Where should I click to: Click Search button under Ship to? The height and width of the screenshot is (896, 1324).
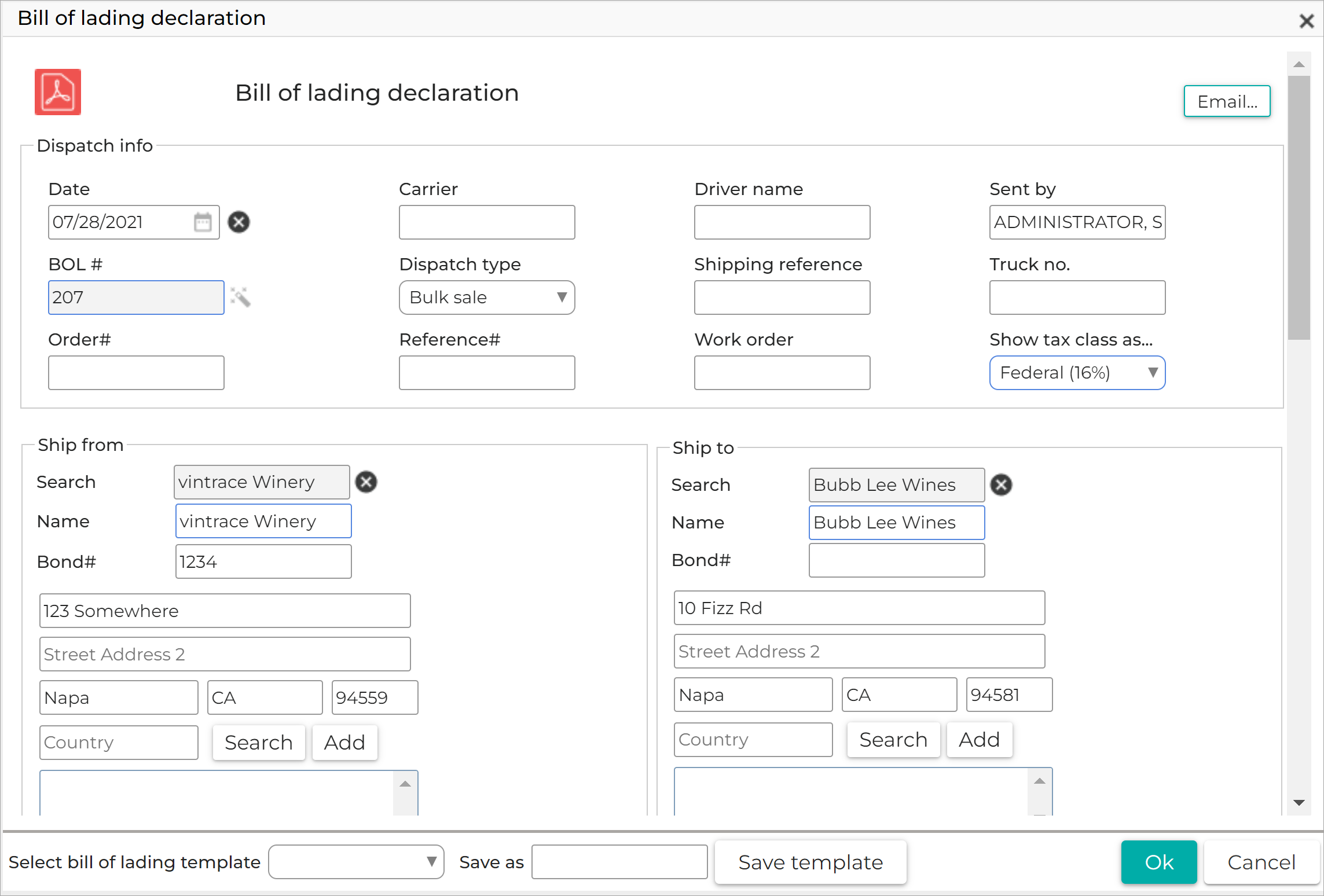point(893,740)
